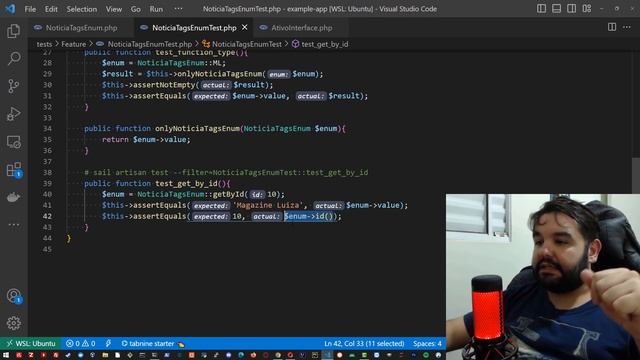Click 'Magazine Luiza' string literal
This screenshot has width=640, height=360.
pyautogui.click(x=268, y=205)
